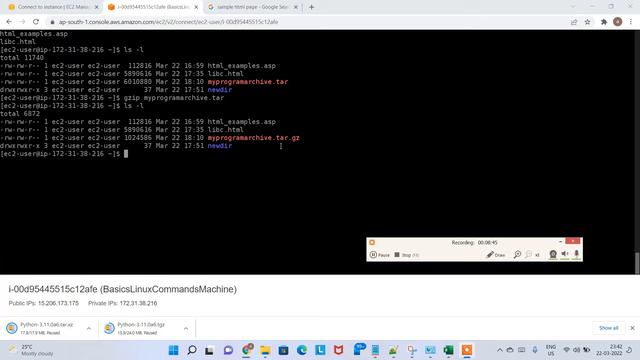This screenshot has width=640, height=360.
Task: Click Show all downloads
Action: coord(609,328)
